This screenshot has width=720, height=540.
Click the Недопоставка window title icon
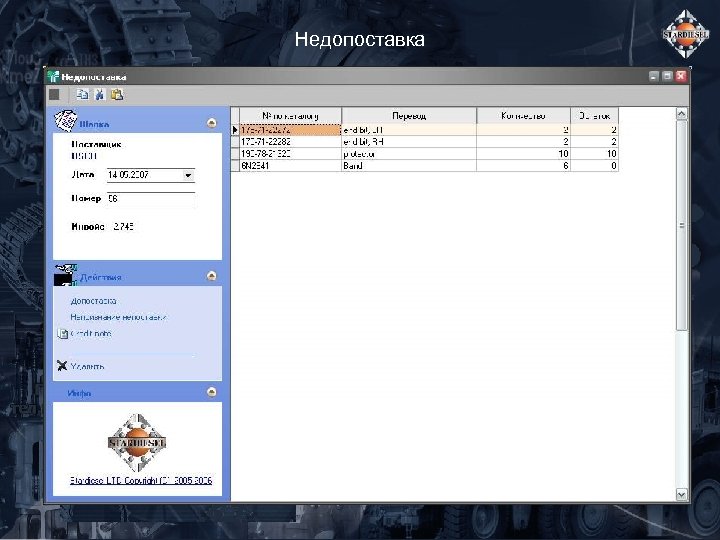click(x=53, y=76)
